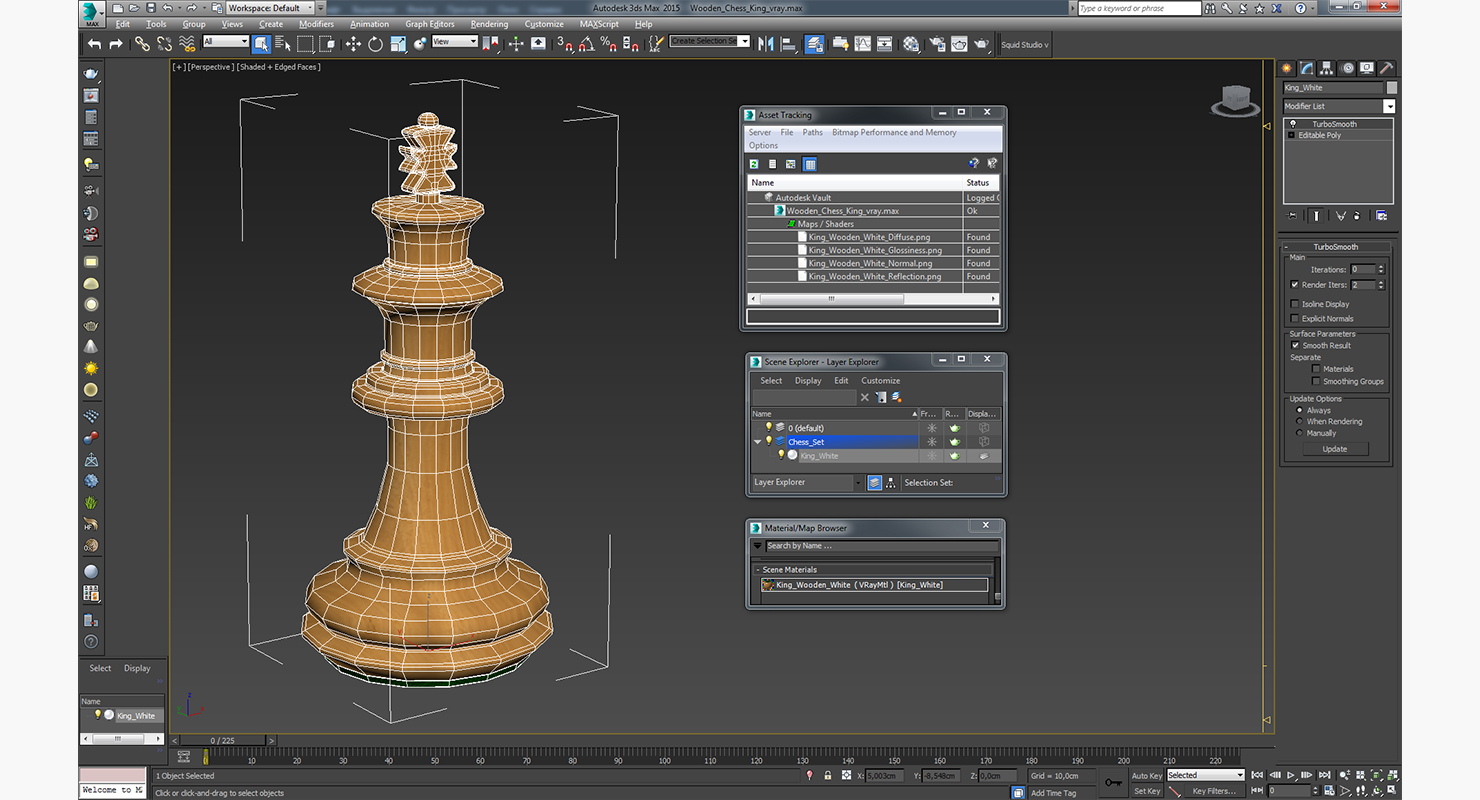The height and width of the screenshot is (800, 1480).
Task: Toggle the Smooth Result checkbox
Action: coord(1295,345)
